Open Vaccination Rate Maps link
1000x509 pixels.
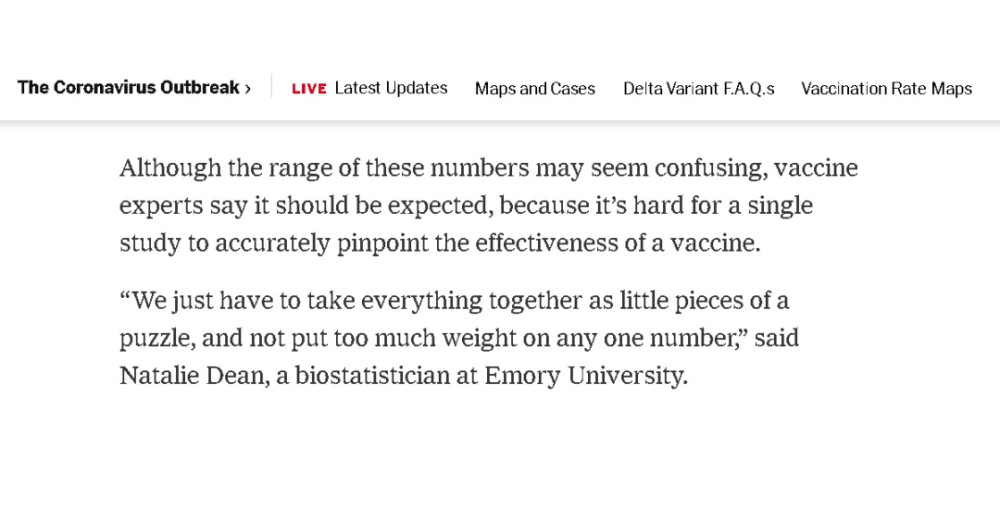point(886,89)
